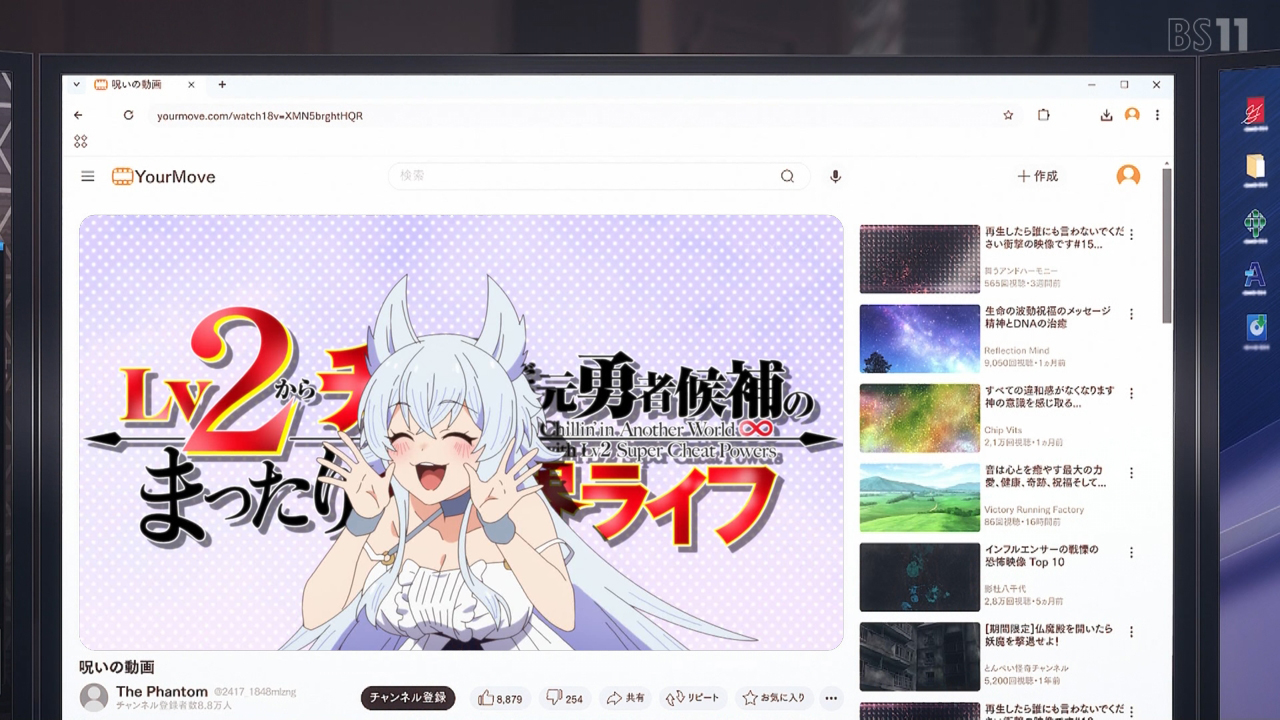The width and height of the screenshot is (1280, 720).
Task: Open the gray apartment building video thumbnail
Action: [919, 656]
